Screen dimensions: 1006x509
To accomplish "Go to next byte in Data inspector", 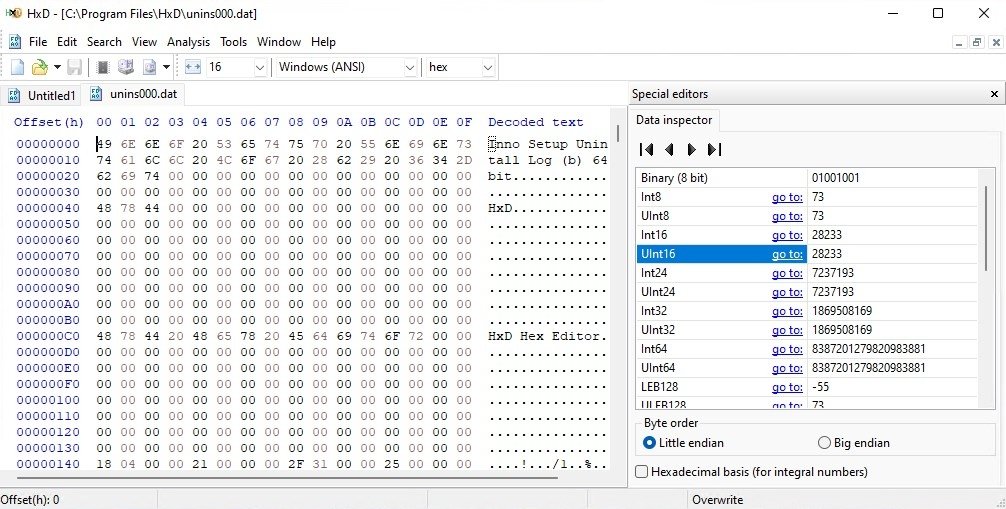I will point(692,150).
